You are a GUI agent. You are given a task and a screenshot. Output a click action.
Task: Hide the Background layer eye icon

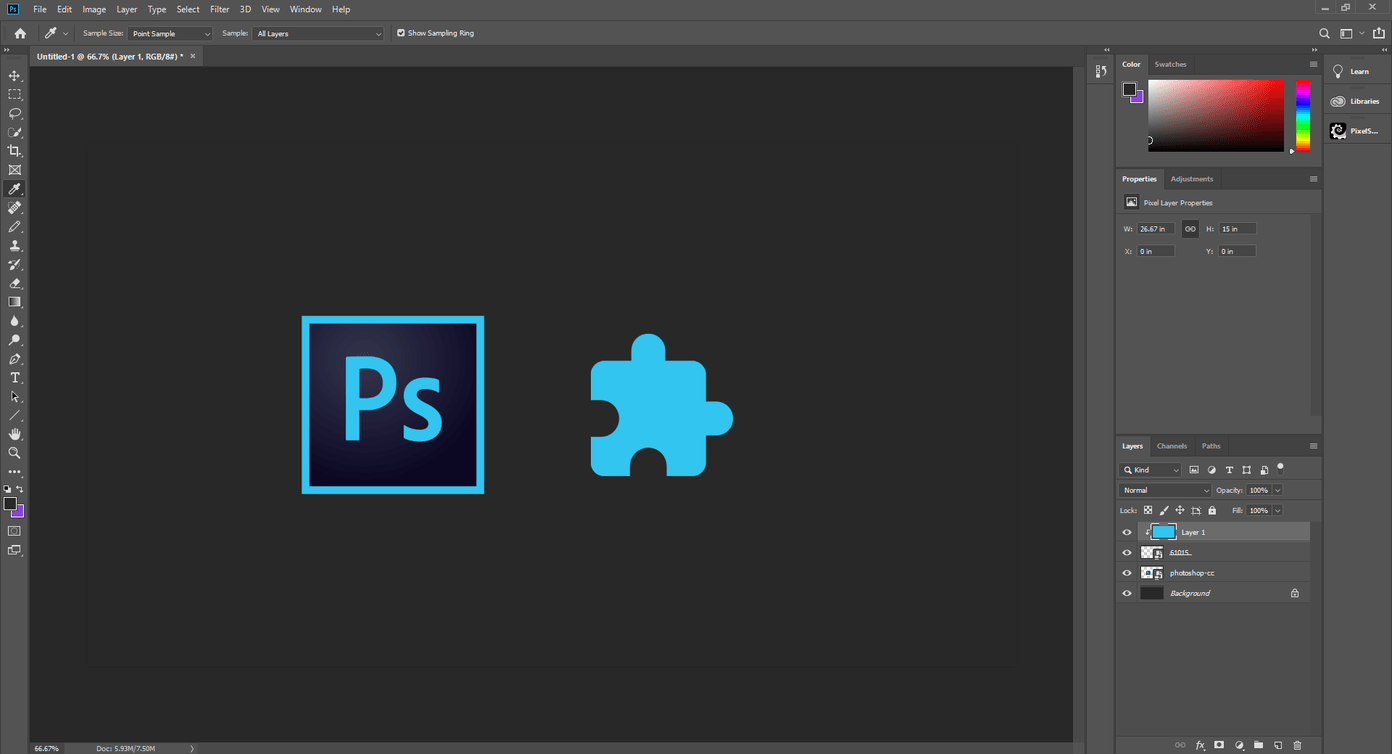1127,593
